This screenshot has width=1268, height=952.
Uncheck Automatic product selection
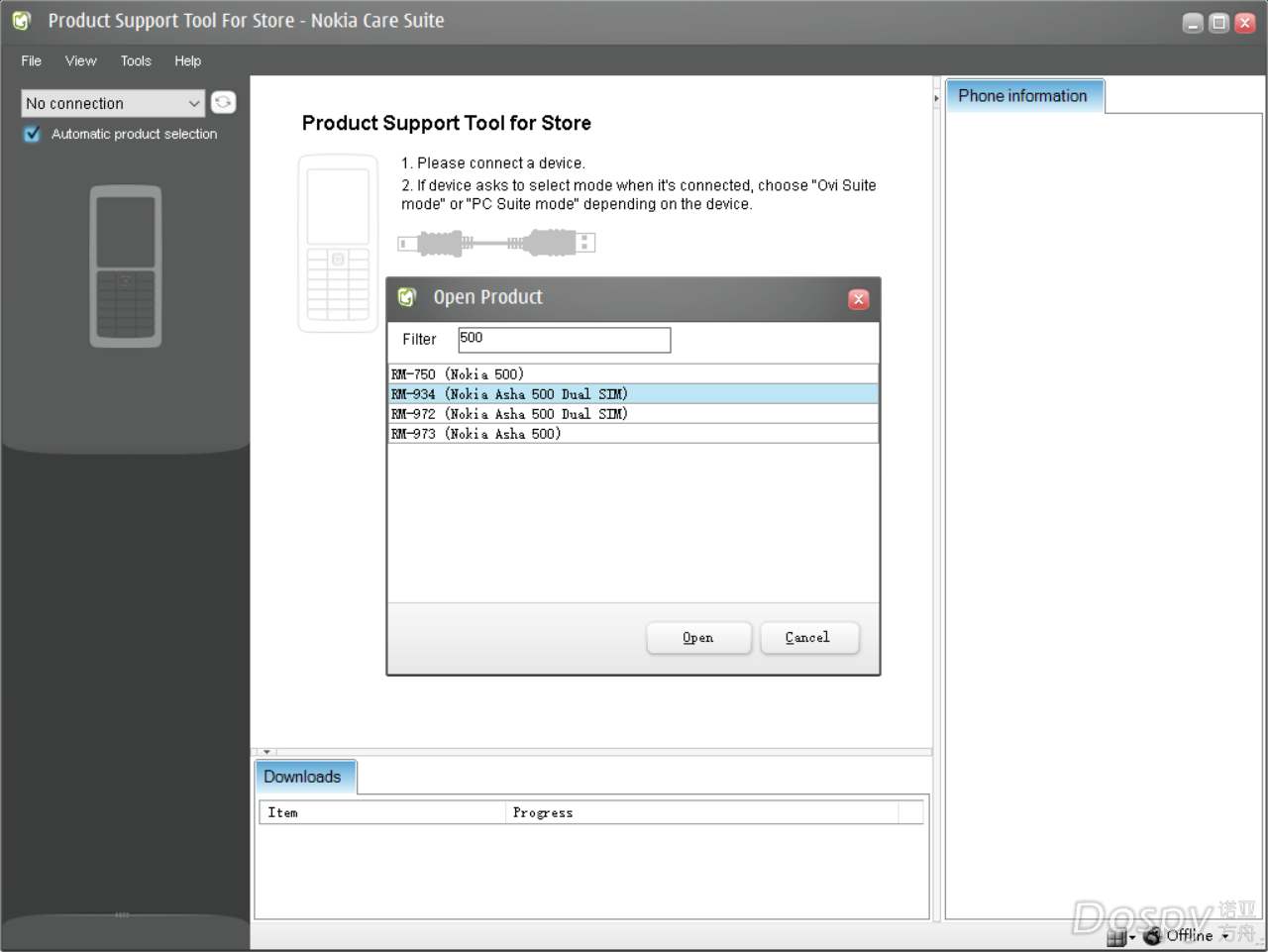[x=33, y=134]
